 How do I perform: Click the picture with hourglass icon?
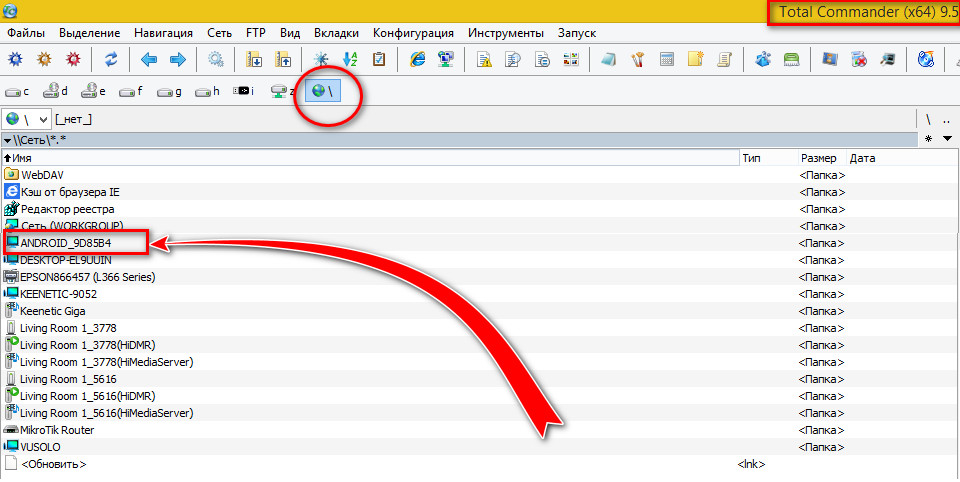(x=830, y=59)
